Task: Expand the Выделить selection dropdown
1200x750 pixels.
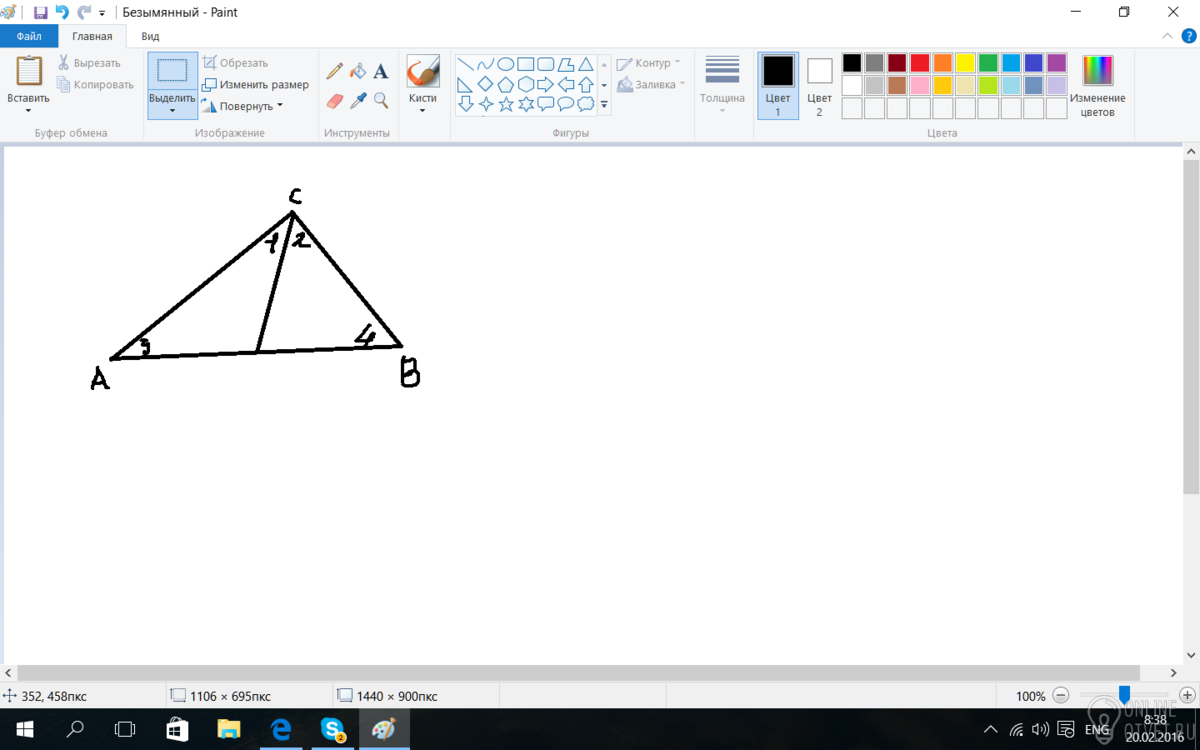Action: [x=172, y=110]
